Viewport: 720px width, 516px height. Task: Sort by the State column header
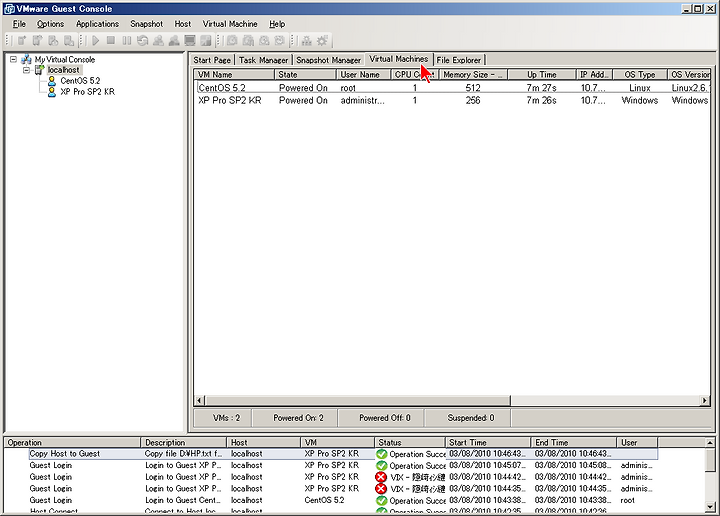click(305, 74)
